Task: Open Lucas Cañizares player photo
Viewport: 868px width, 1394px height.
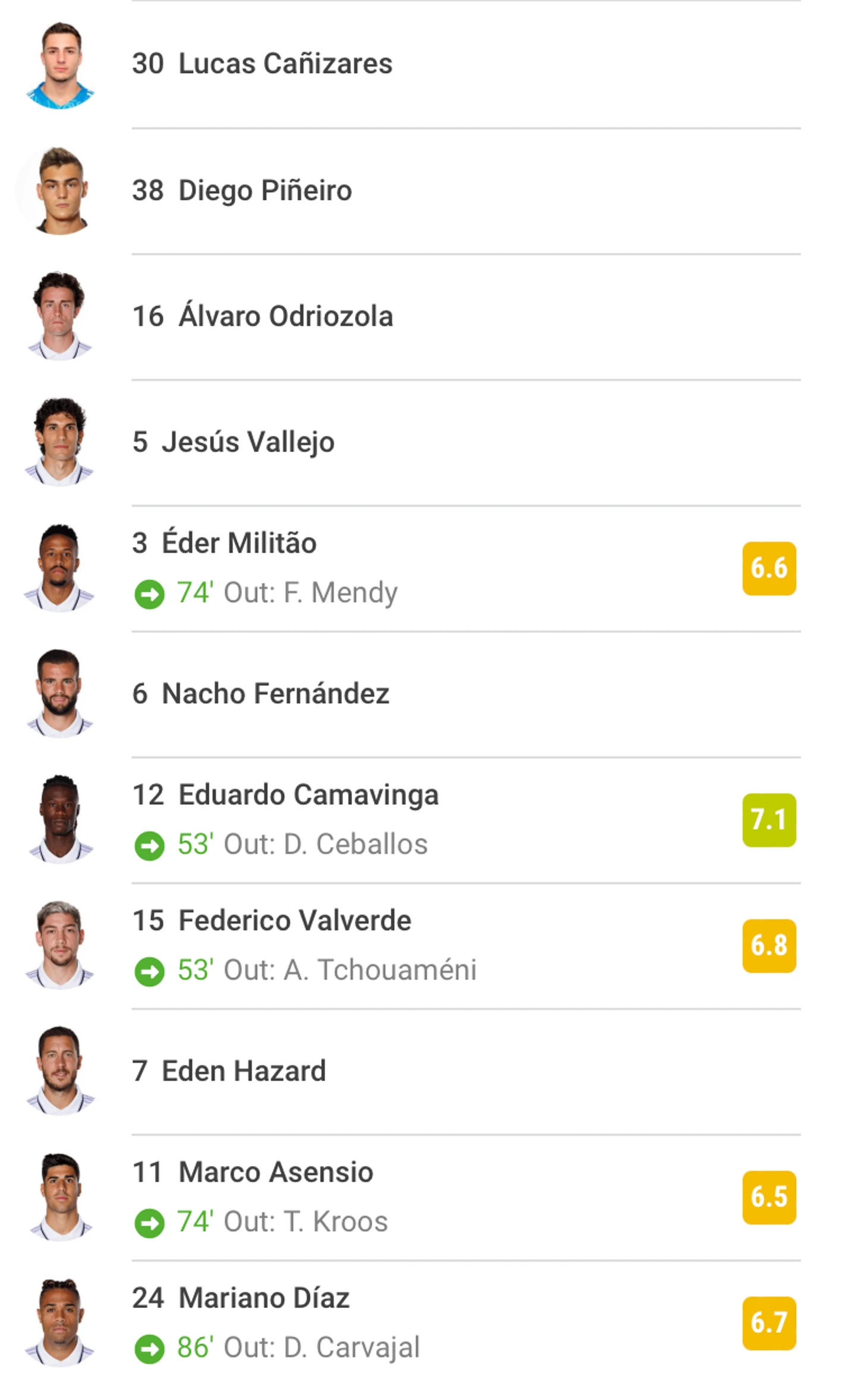Action: pos(60,65)
